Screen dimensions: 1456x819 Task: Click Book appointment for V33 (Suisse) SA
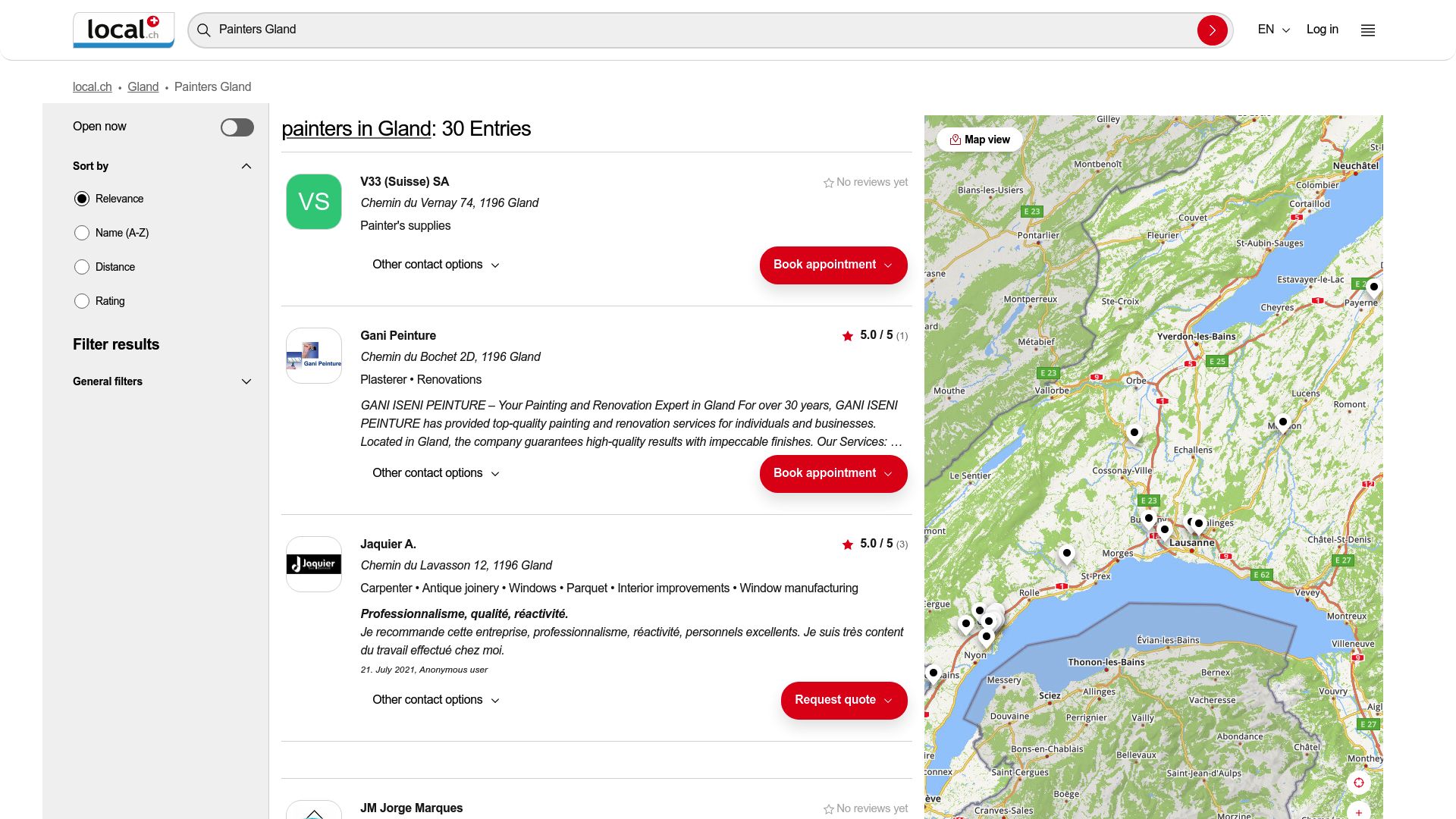click(833, 265)
